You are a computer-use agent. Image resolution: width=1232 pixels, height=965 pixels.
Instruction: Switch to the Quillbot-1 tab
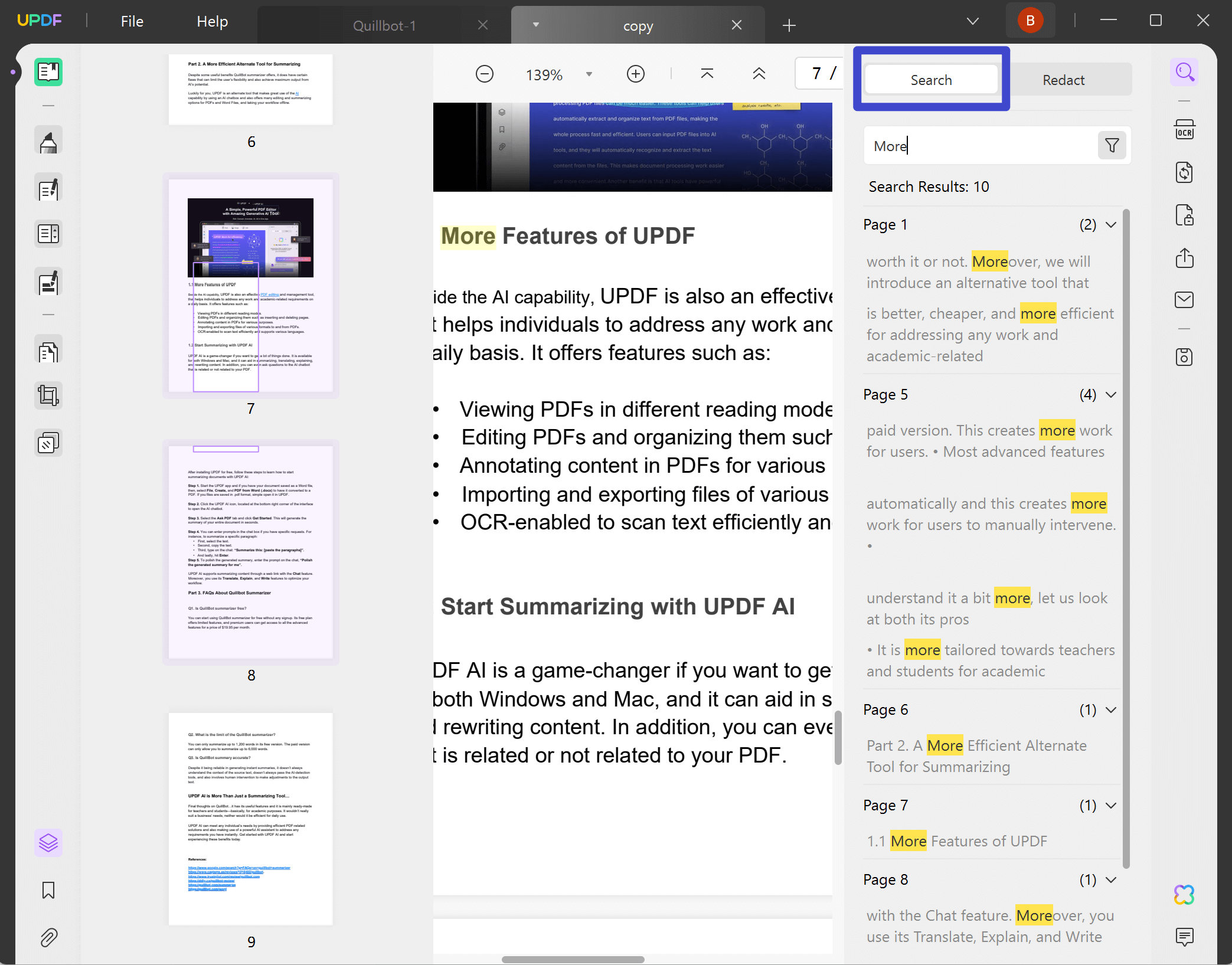pos(384,25)
